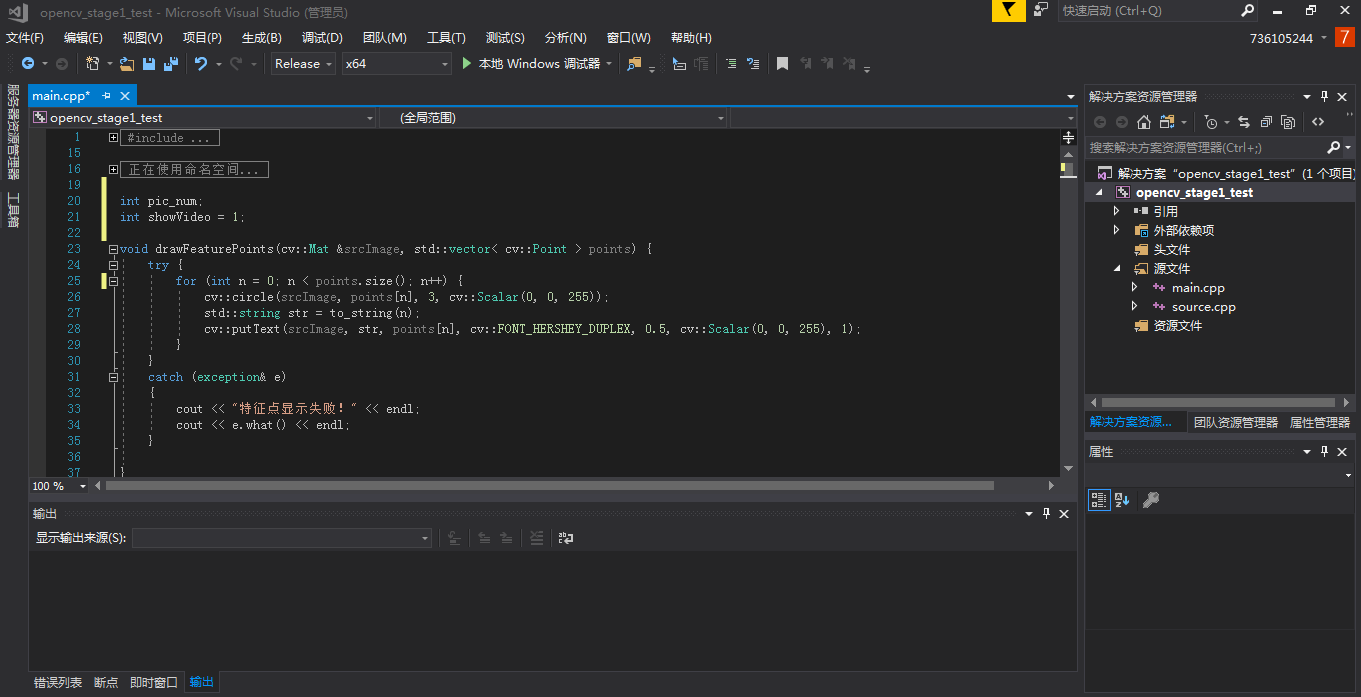Toggle categorized view in Properties panel
The image size is (1361, 697).
click(1099, 500)
